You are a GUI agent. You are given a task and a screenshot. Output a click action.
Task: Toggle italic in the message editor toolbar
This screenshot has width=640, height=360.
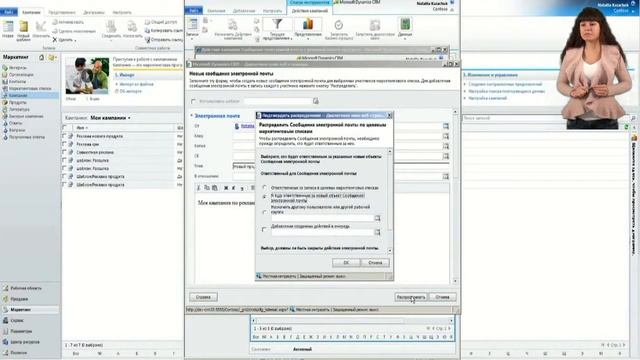[233, 188]
